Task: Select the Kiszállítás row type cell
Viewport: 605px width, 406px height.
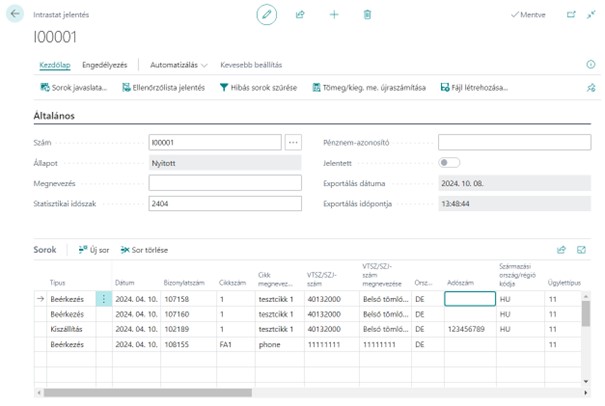Action: (71, 329)
